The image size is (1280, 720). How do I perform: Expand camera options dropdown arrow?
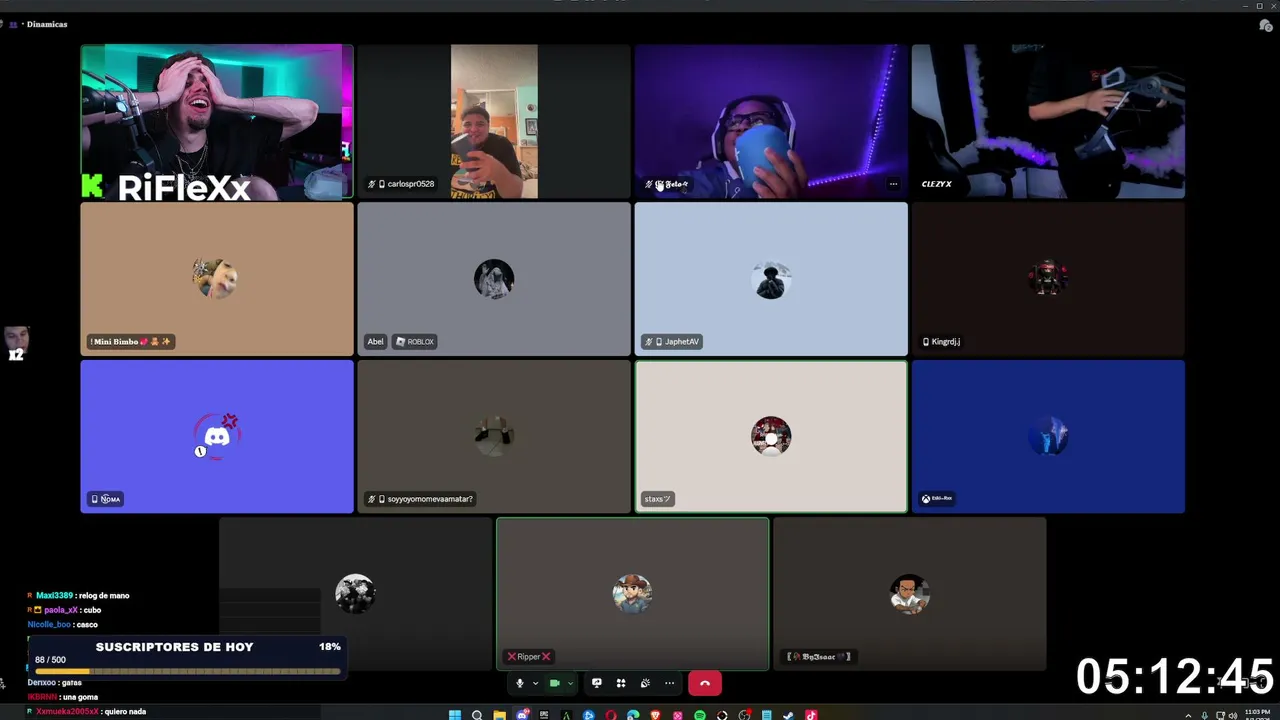[x=570, y=683]
